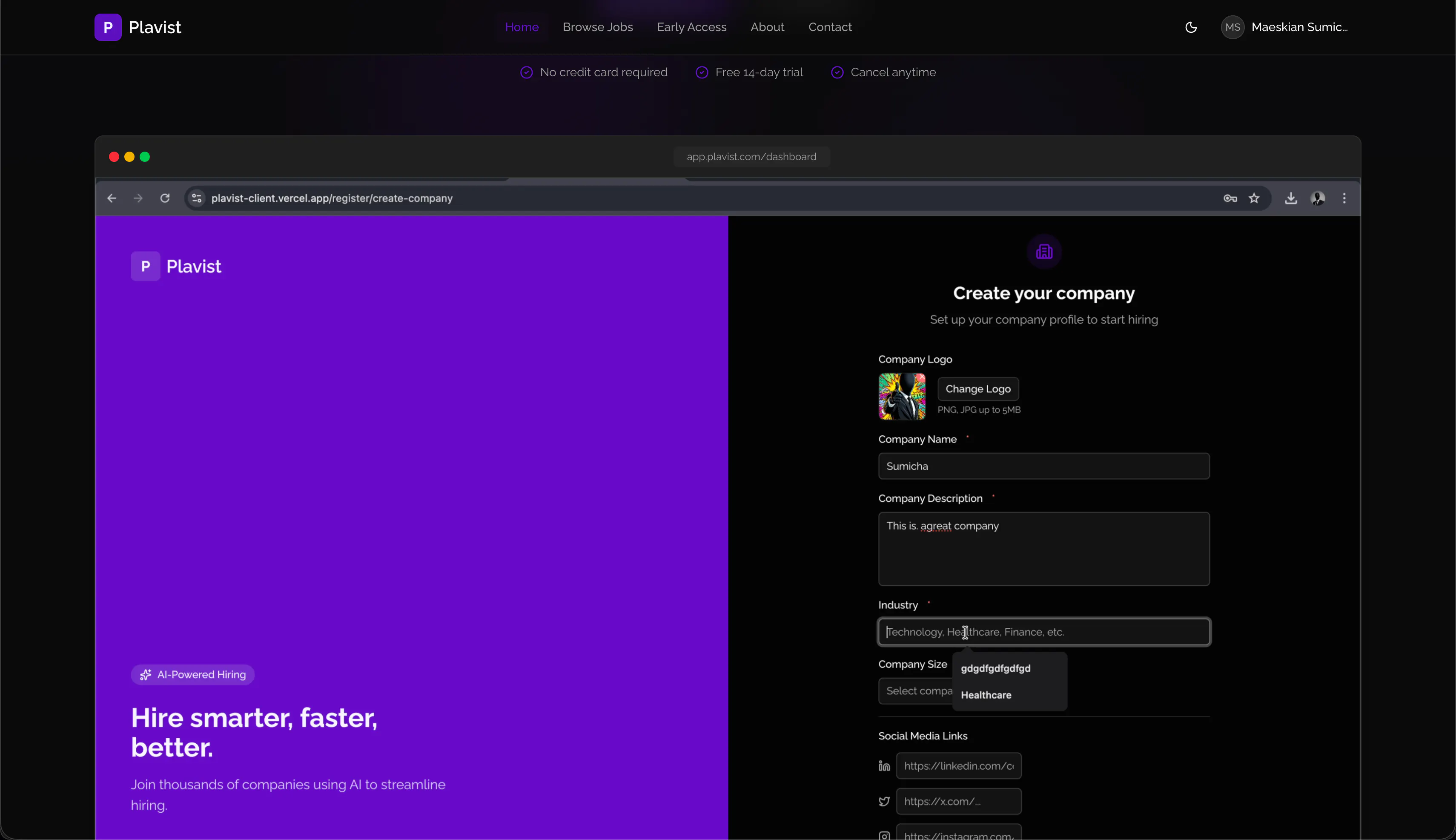This screenshot has width=1456, height=840.
Task: Reload the embedded browser page
Action: pos(165,198)
